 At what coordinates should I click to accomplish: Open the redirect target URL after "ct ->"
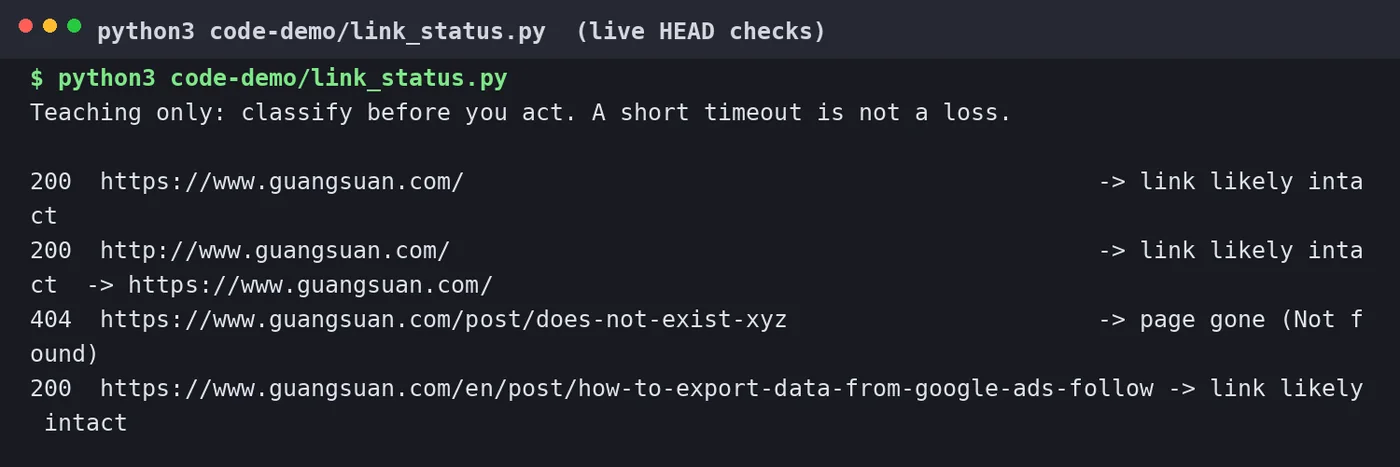[310, 285]
